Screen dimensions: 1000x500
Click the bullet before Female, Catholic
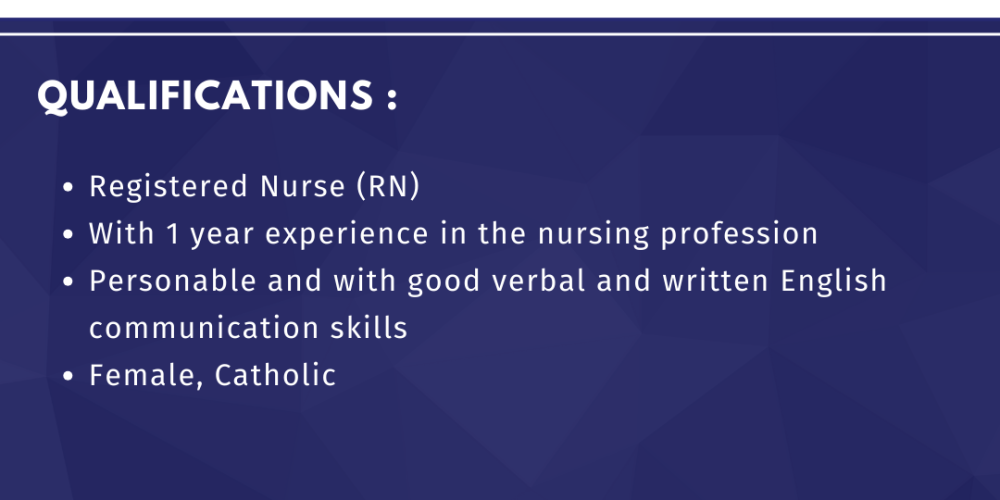tap(68, 378)
